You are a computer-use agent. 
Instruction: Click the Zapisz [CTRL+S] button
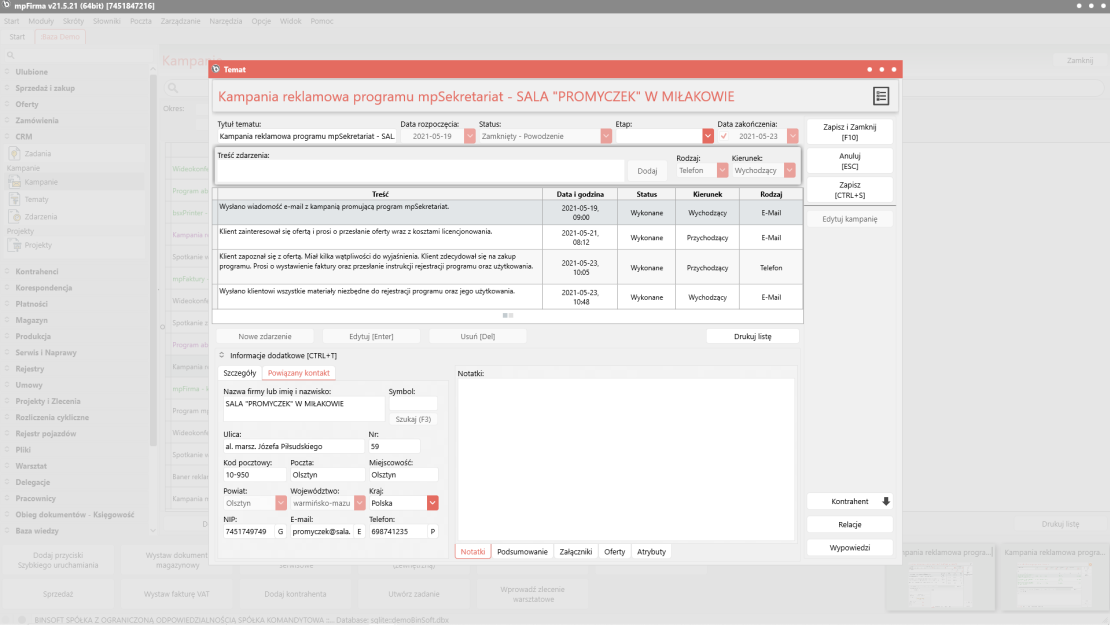point(849,190)
